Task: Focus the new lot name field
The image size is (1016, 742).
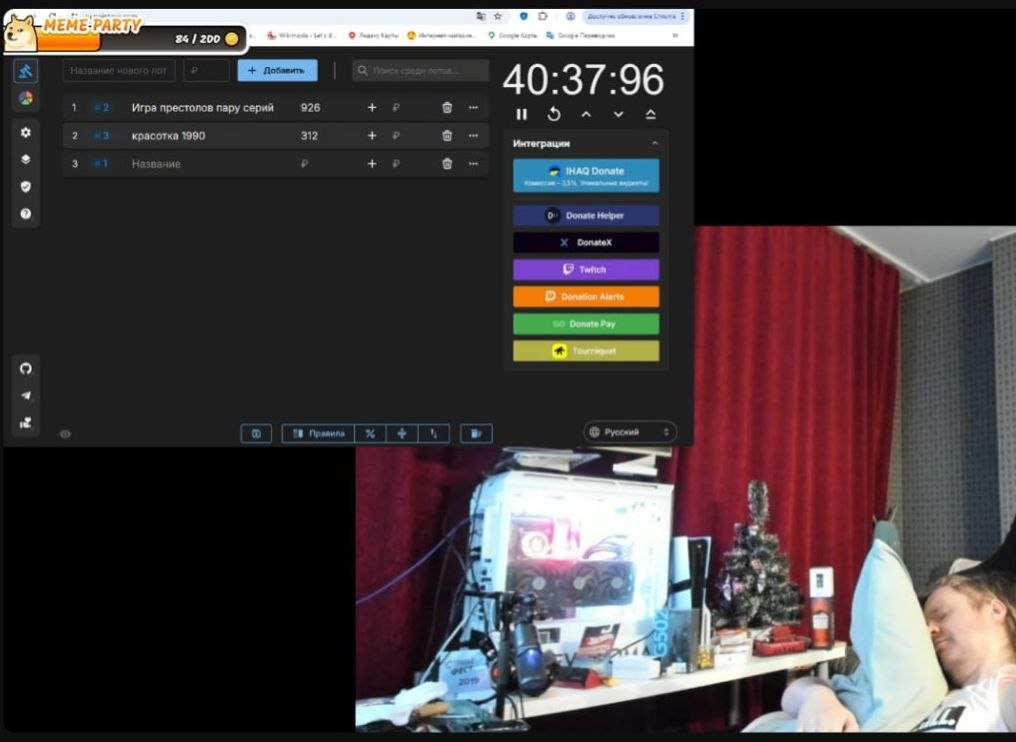Action: click(x=119, y=71)
